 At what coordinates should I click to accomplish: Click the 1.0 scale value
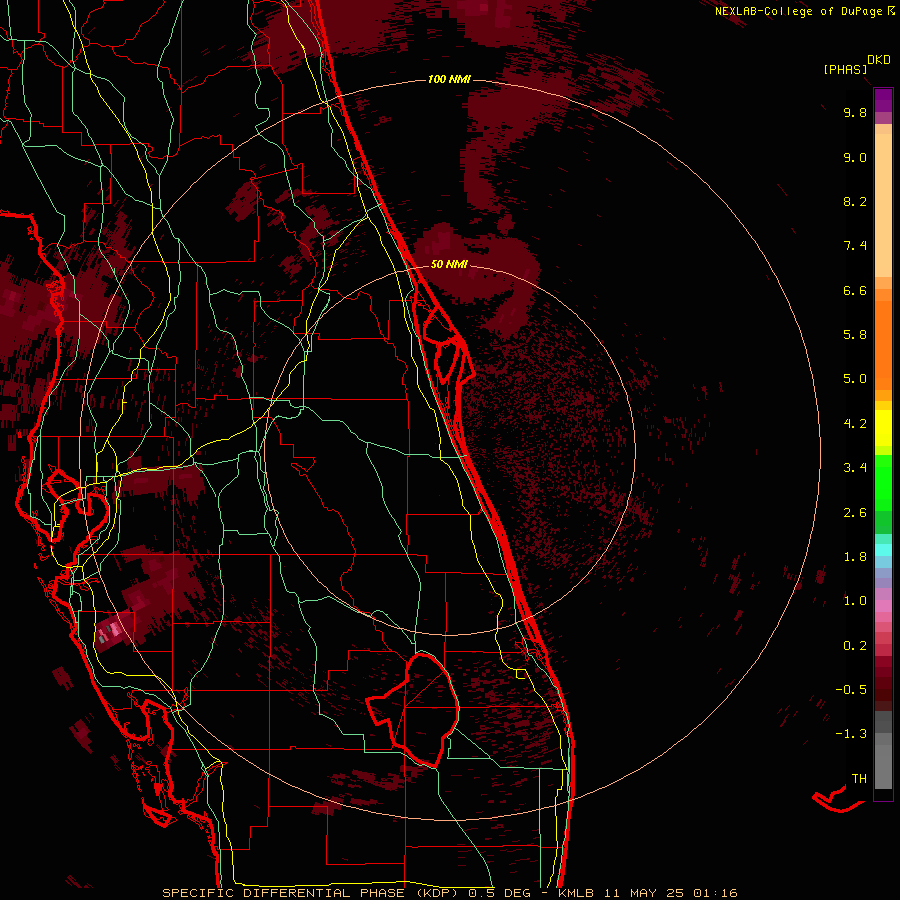(x=855, y=601)
